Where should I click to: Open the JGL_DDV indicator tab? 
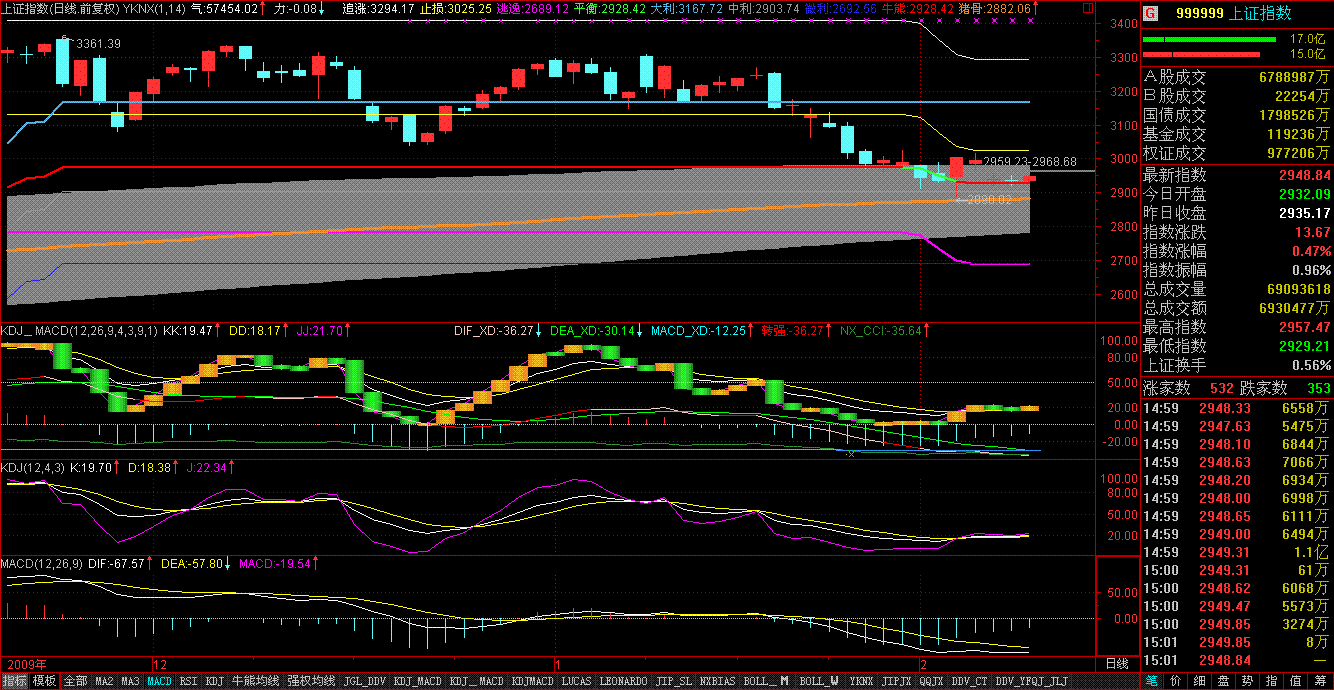364,681
